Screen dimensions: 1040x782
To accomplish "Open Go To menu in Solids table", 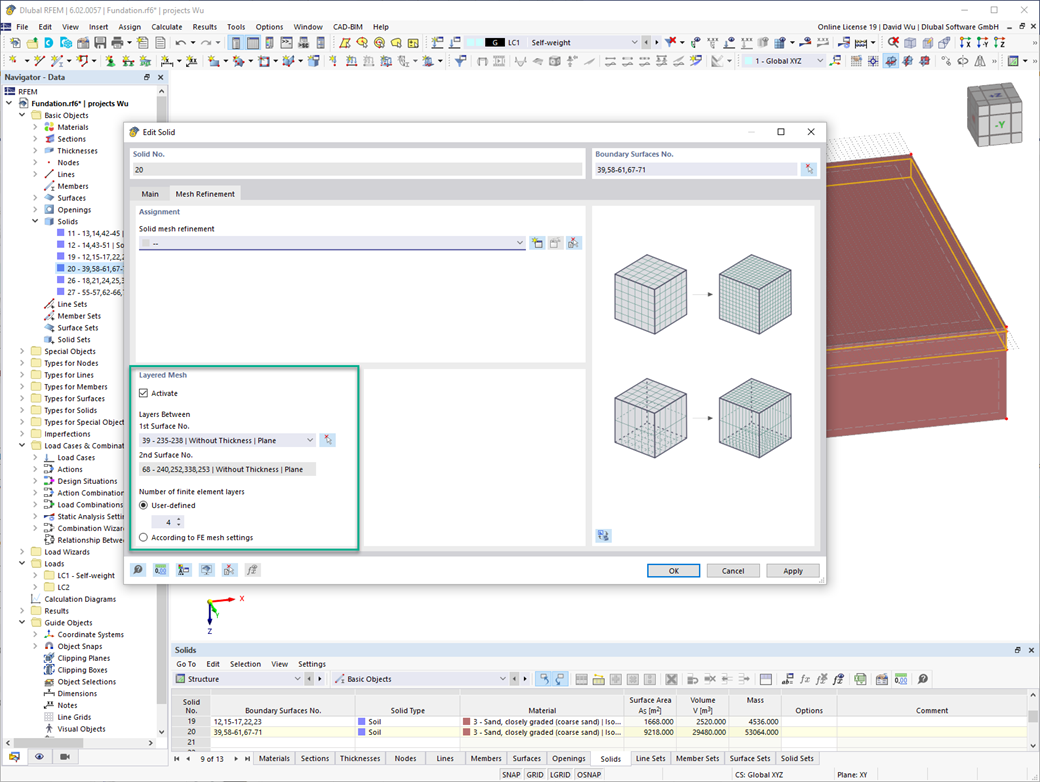I will coord(186,664).
